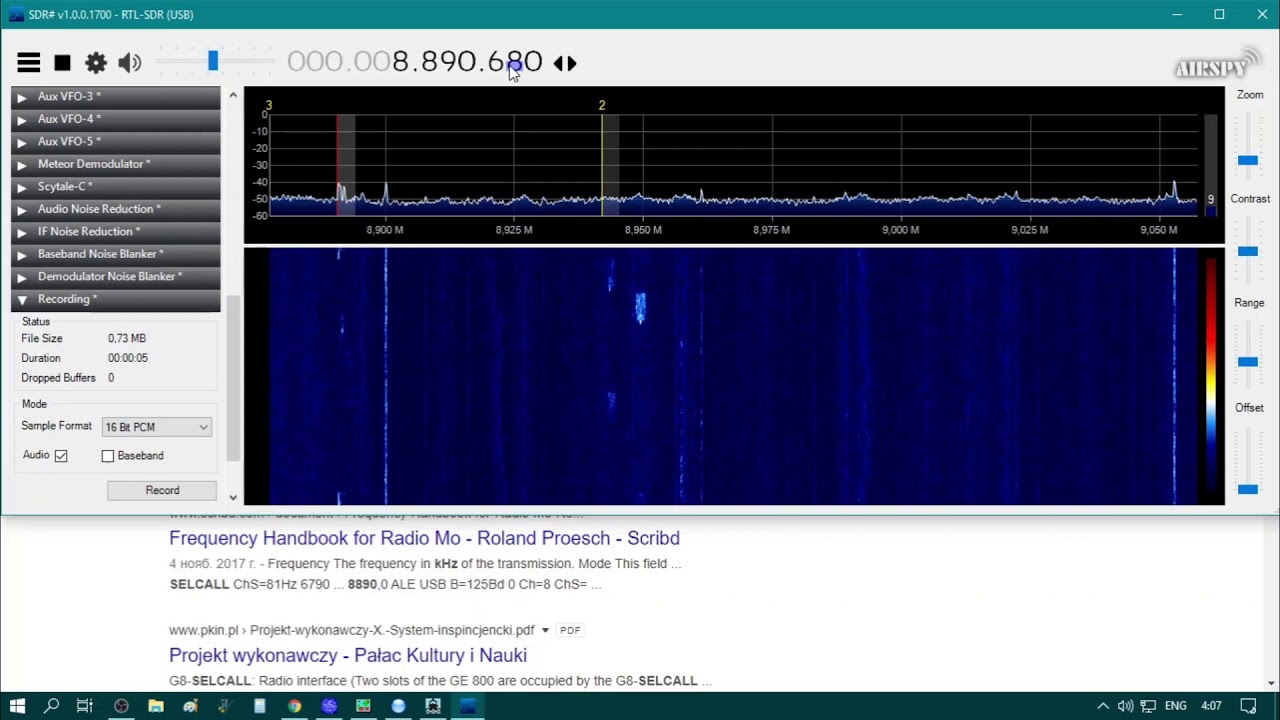Click the sidebar vertical scrollbar thumb
Image resolution: width=1280 pixels, height=720 pixels.
(233, 378)
